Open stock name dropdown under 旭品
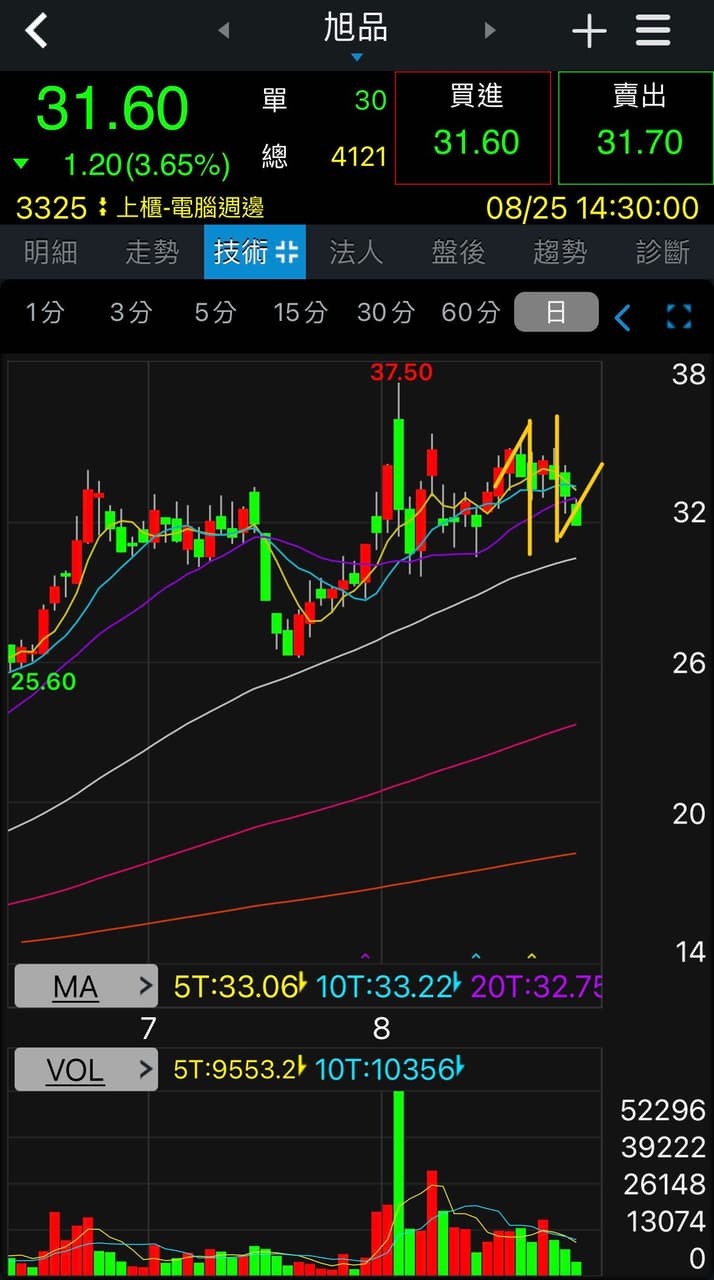Viewport: 714px width, 1280px height. click(x=356, y=58)
